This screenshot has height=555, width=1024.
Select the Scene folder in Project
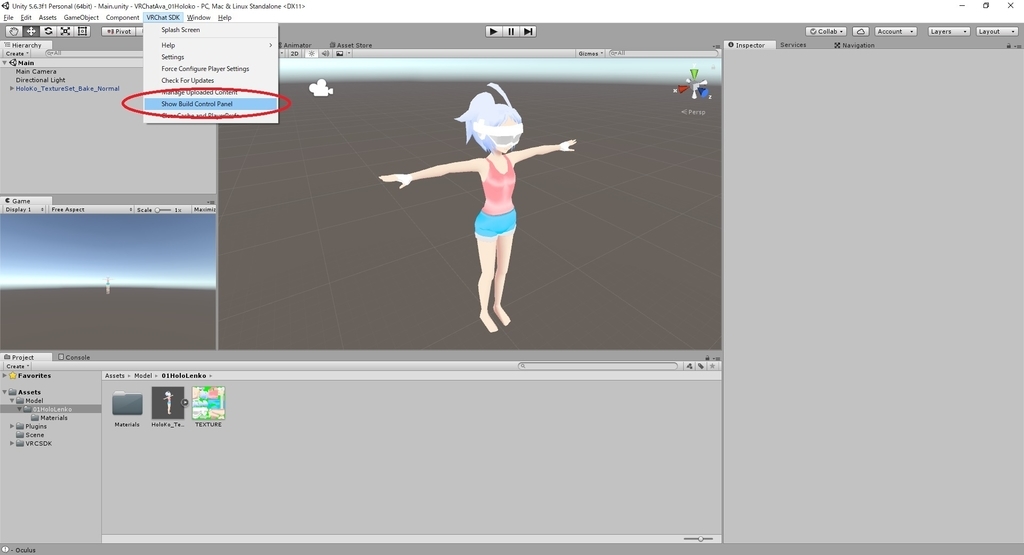[x=30, y=435]
